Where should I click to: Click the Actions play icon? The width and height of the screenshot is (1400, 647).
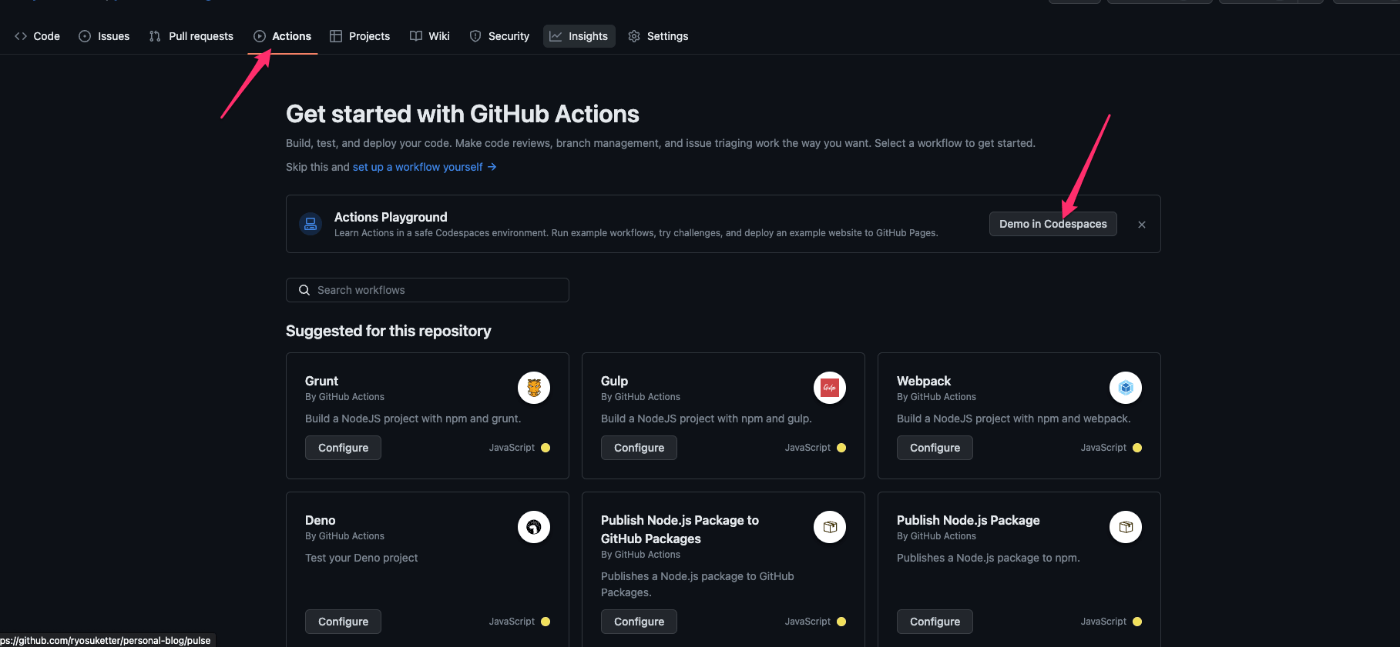260,36
